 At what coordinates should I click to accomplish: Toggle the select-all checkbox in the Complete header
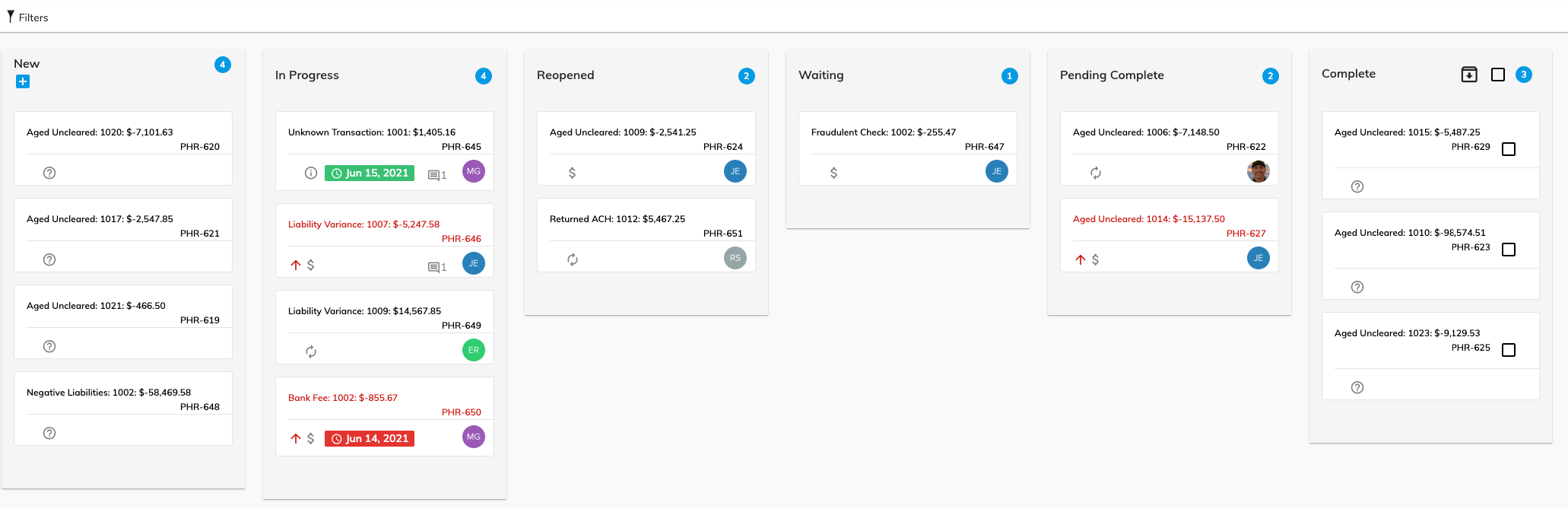click(1497, 75)
